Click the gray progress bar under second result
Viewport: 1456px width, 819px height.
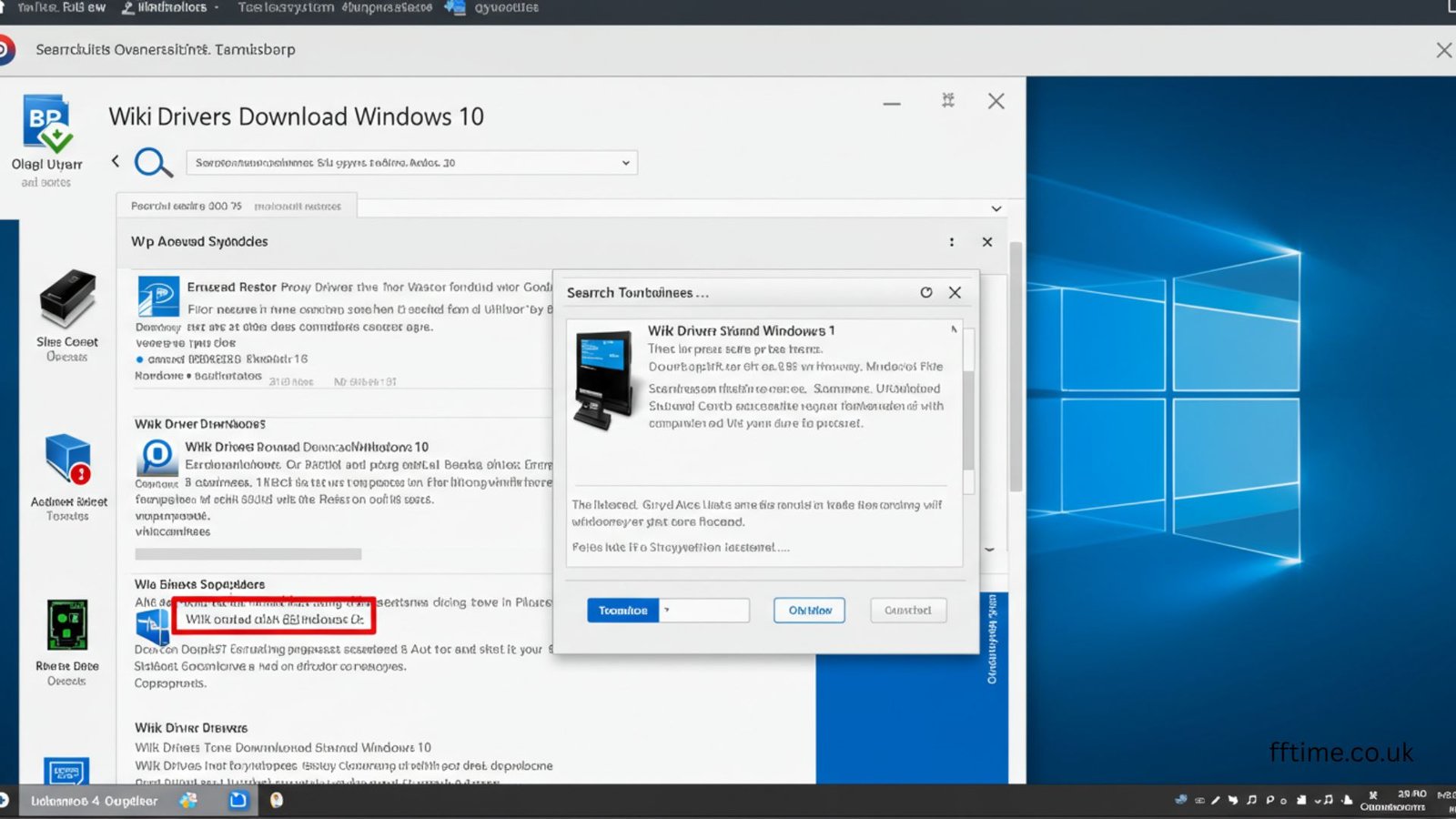248,554
